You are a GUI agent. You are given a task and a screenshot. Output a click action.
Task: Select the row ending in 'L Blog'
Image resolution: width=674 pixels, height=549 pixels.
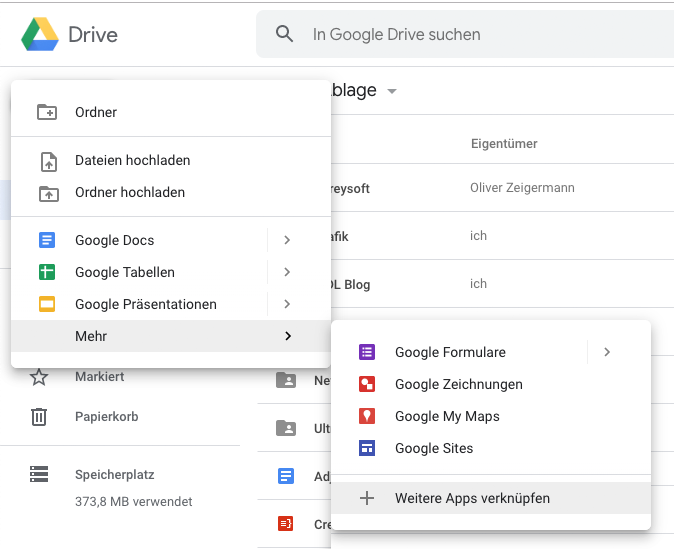tap(502, 284)
